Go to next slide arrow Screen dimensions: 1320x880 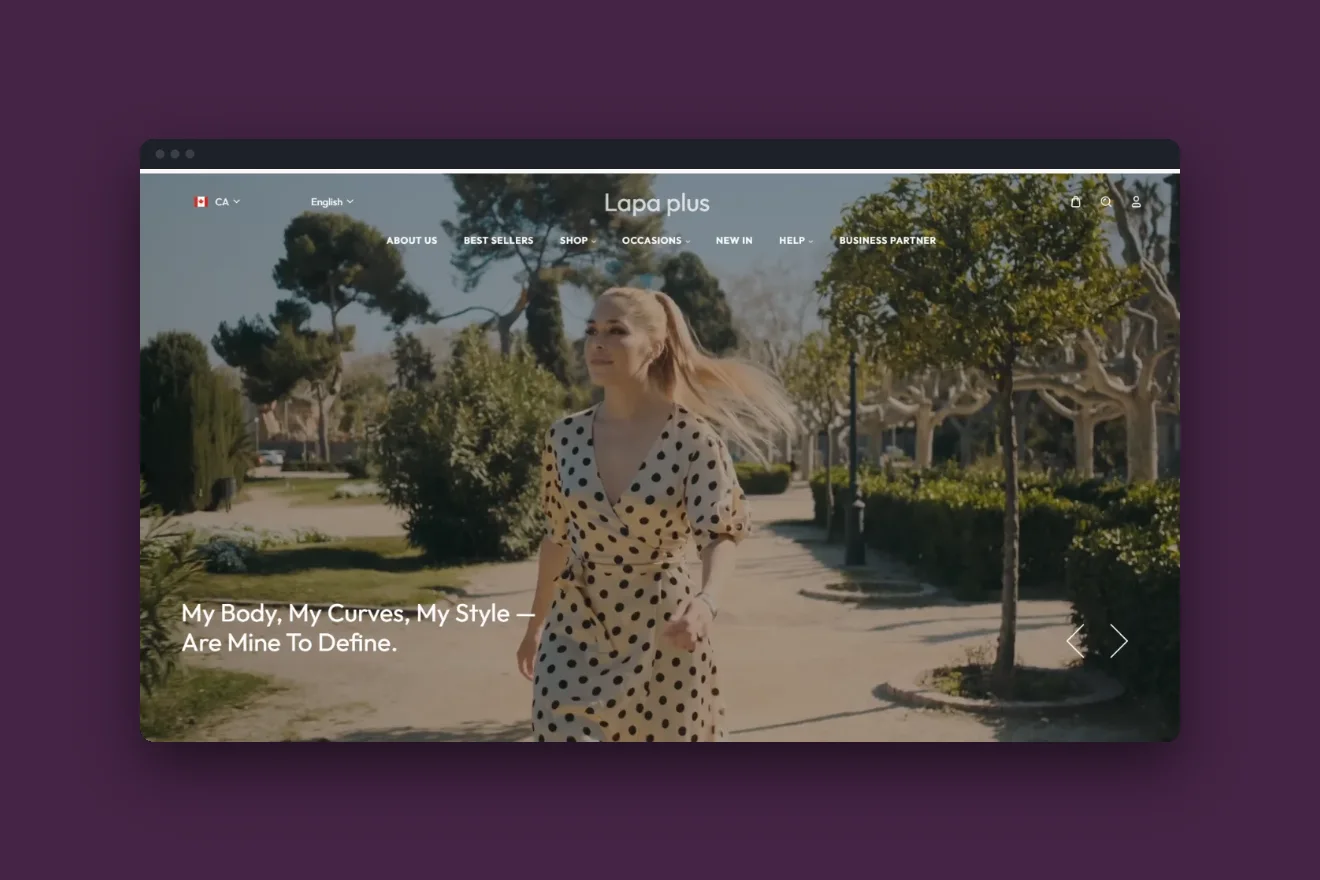point(1119,641)
